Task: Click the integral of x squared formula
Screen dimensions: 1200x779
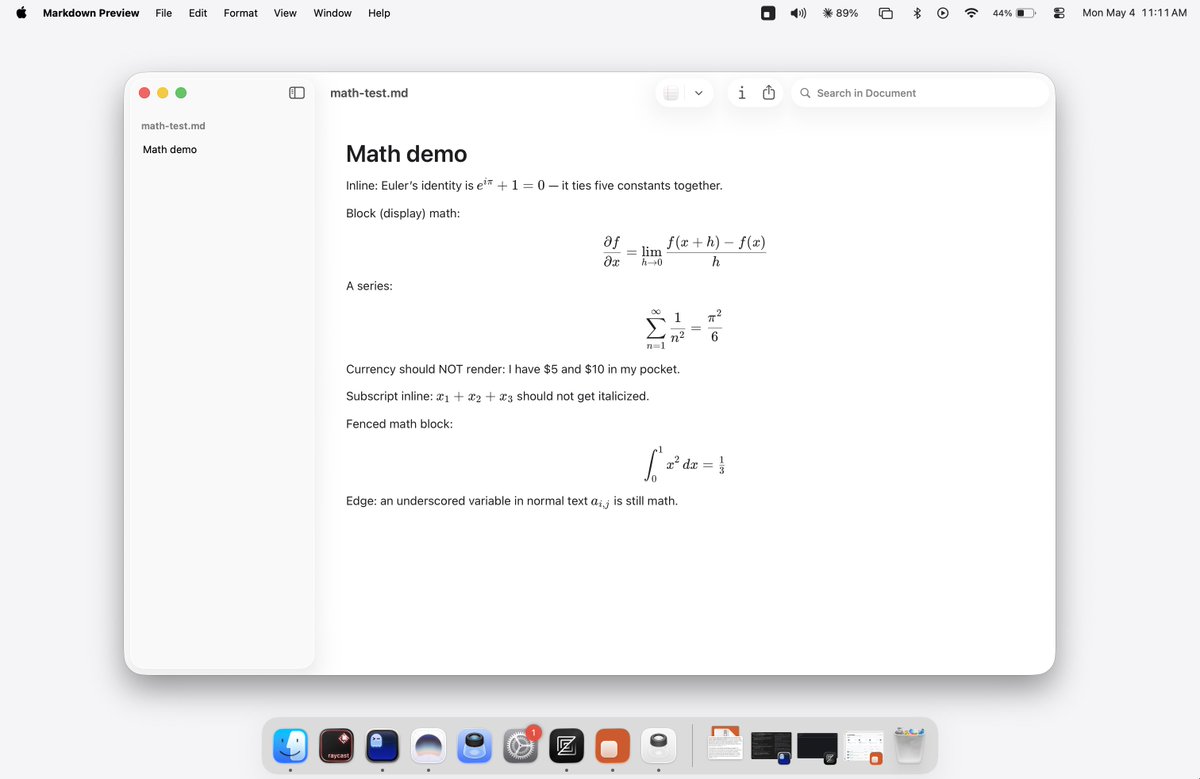Action: [685, 464]
